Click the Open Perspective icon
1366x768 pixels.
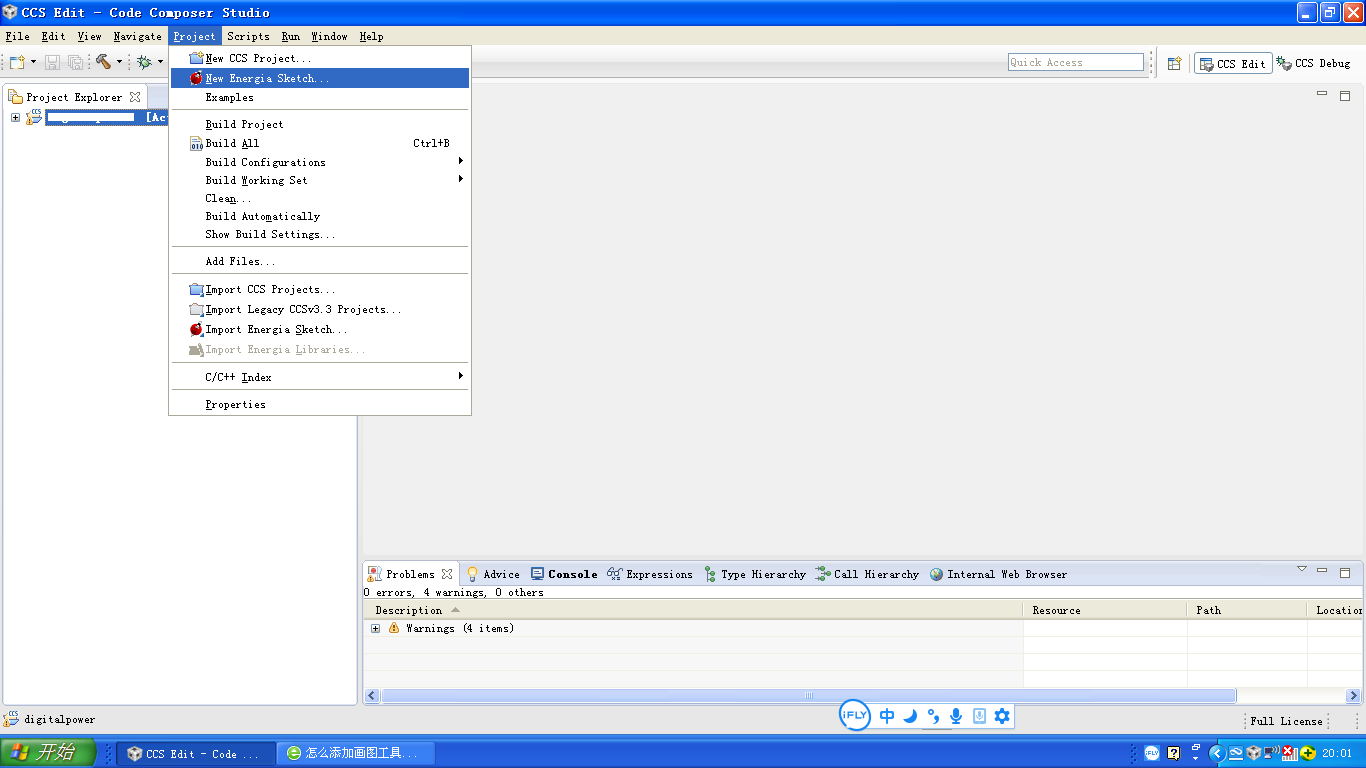pyautogui.click(x=1175, y=63)
